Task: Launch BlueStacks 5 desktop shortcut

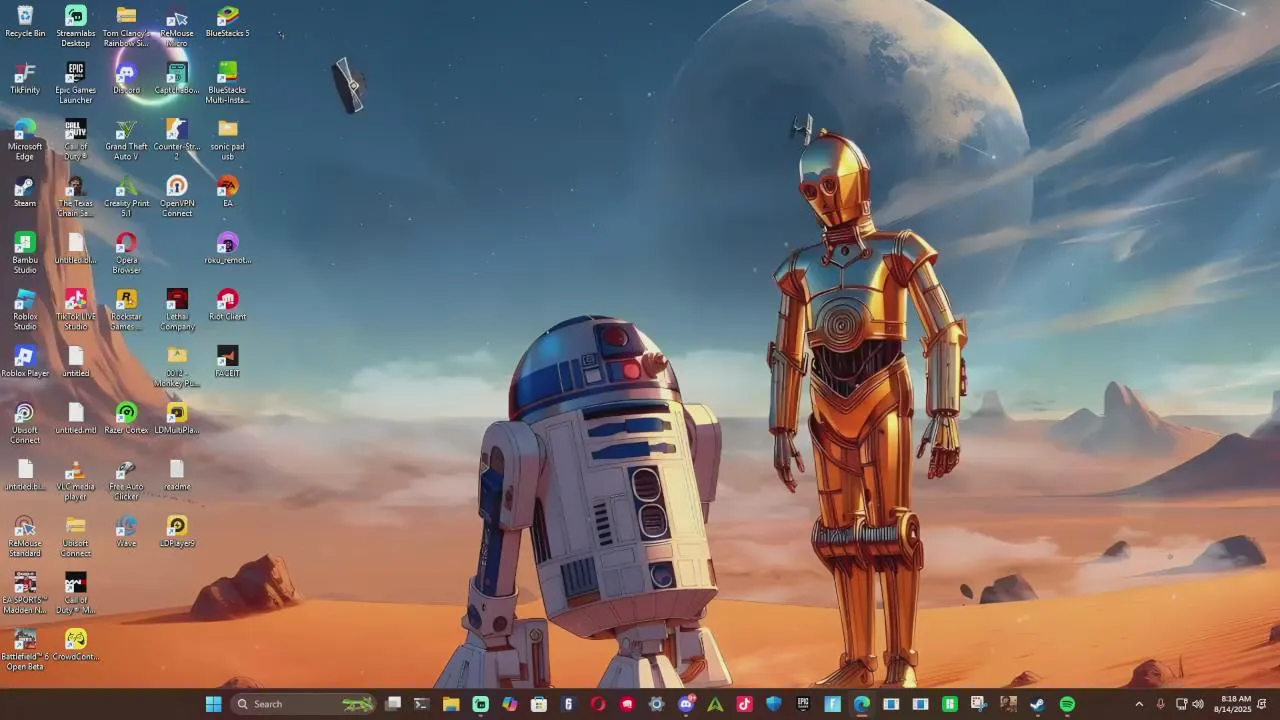Action: (x=228, y=21)
